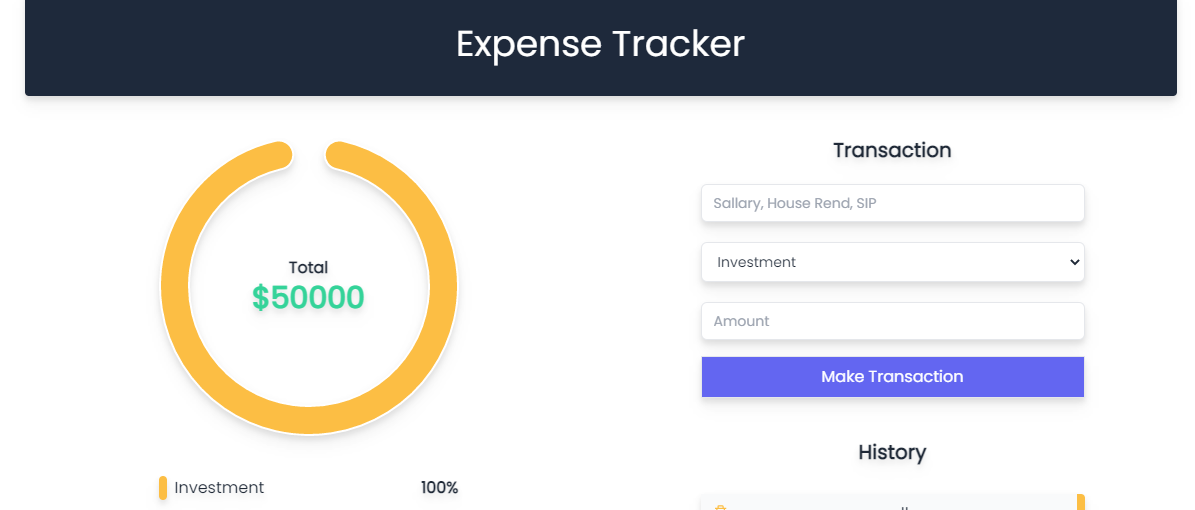Screen dimensions: 1195x510
Task: Click the Total label inside the chart
Action: click(x=308, y=267)
